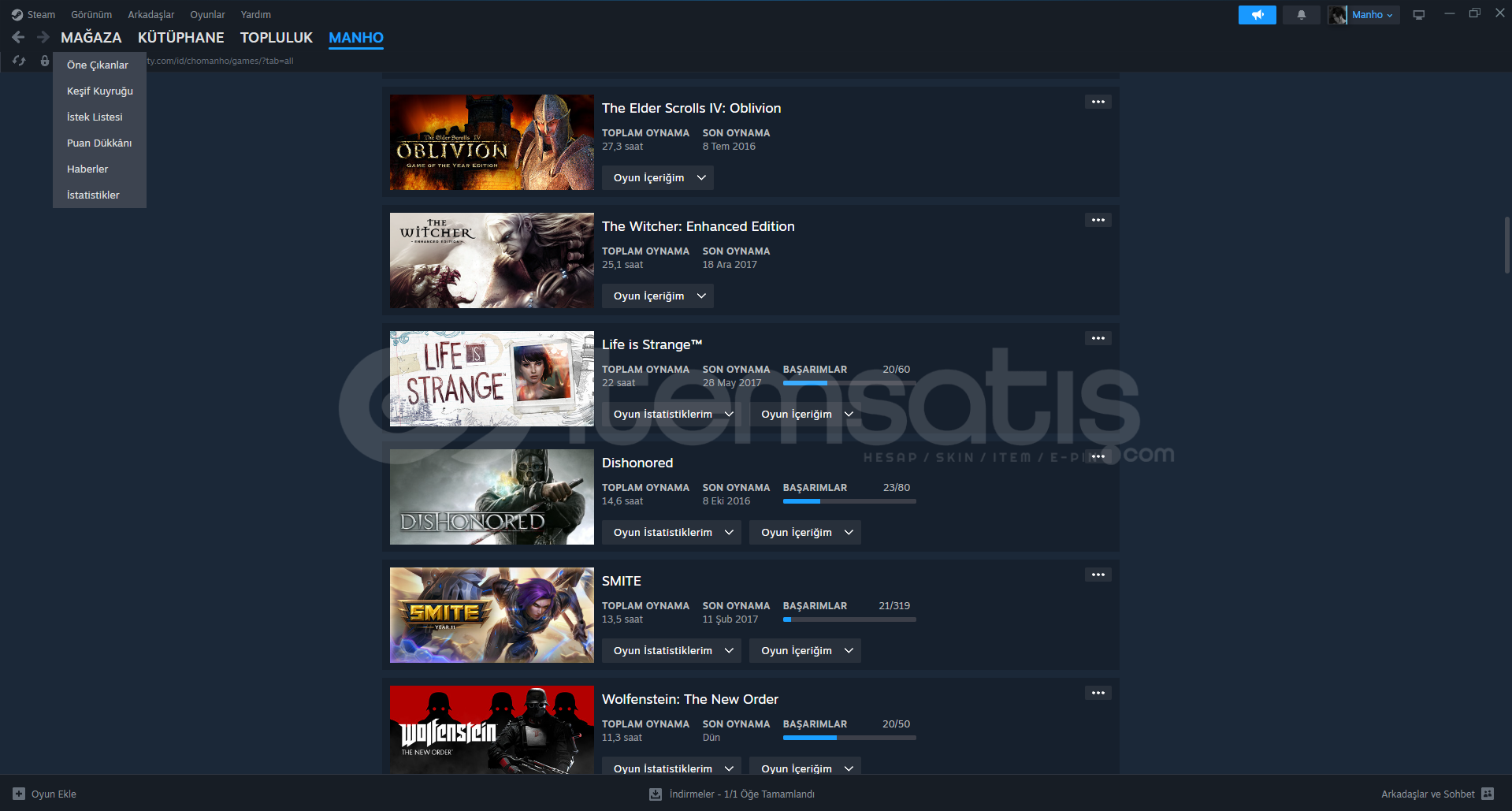Expand Oyun İçeriğim for Dishonored
The height and width of the screenshot is (811, 1512).
[805, 532]
